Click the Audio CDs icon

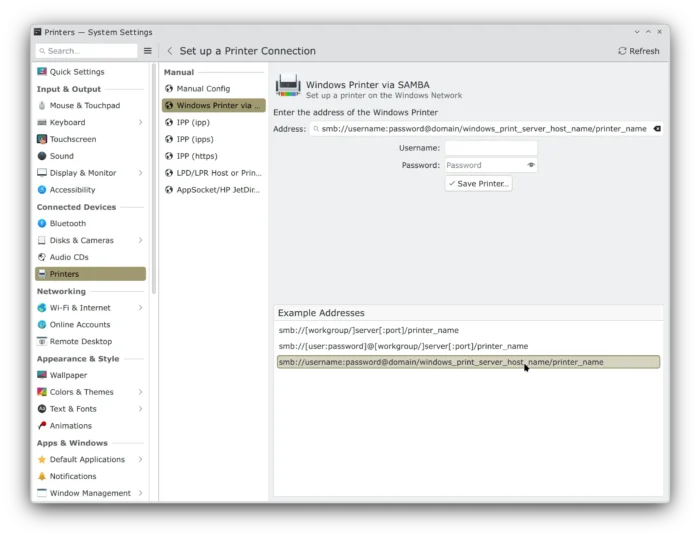(42, 257)
